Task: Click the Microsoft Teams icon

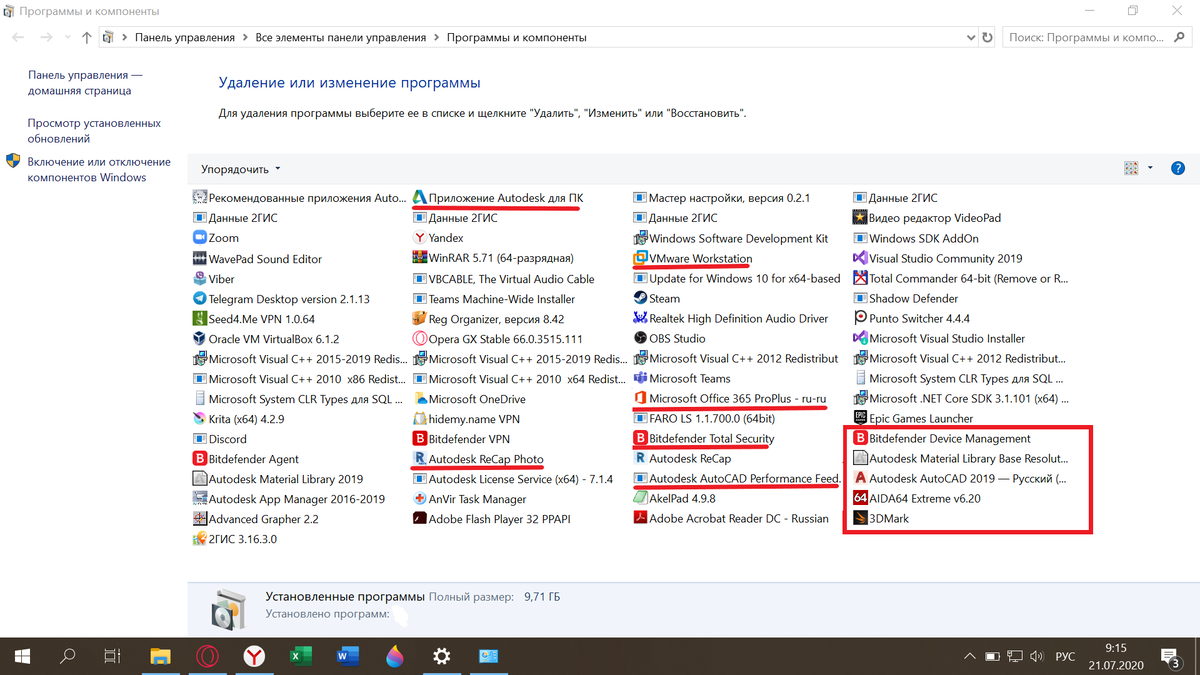Action: (x=641, y=379)
